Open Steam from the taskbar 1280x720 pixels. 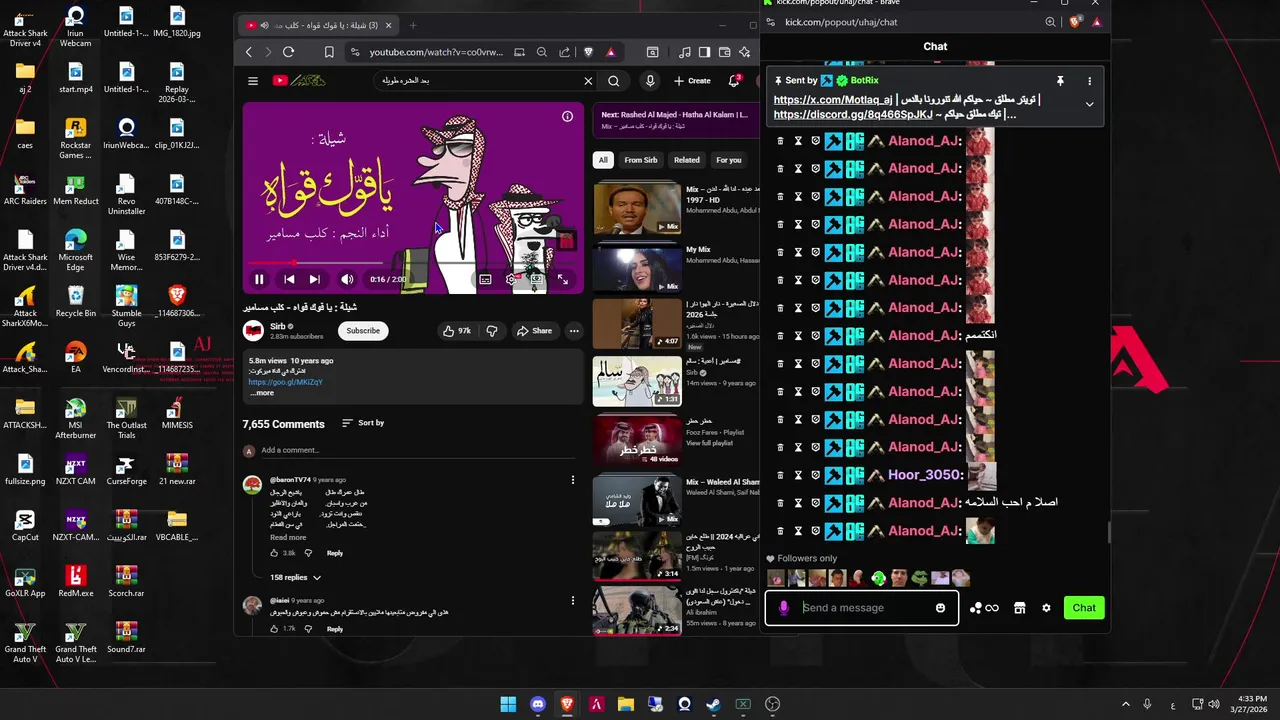pos(713,704)
